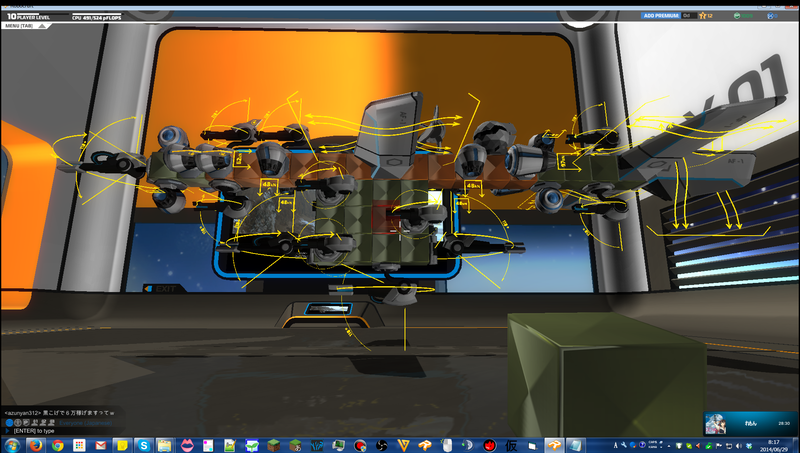Open the yellow V taskbar icon
Viewport: 800px width, 453px height.
click(403, 445)
